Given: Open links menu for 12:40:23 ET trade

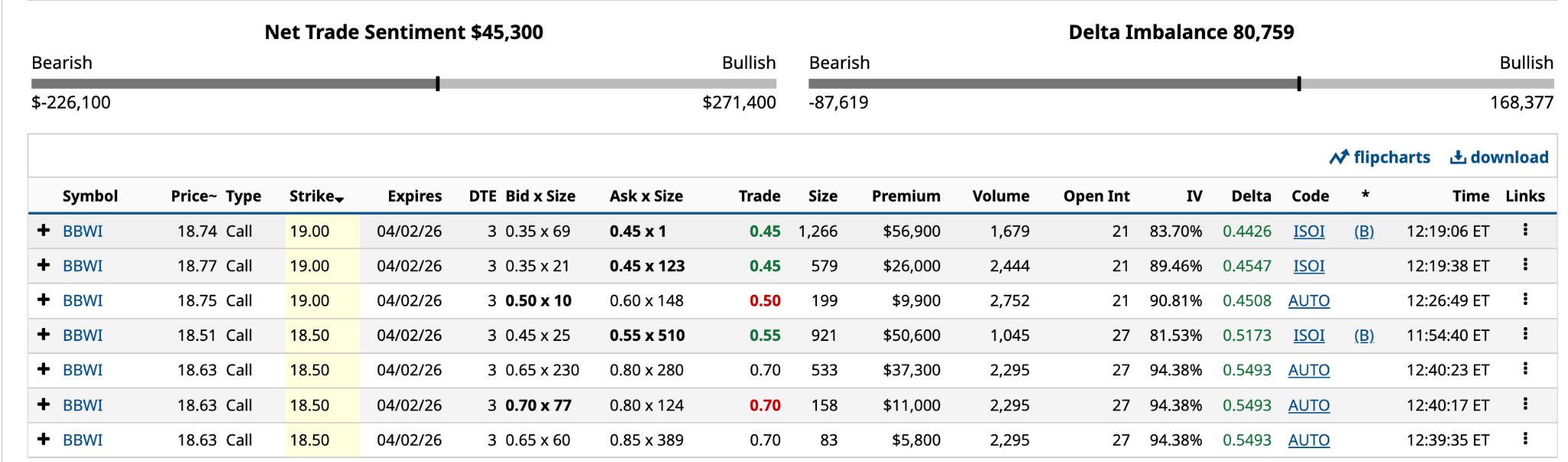Looking at the screenshot, I should click(x=1525, y=369).
